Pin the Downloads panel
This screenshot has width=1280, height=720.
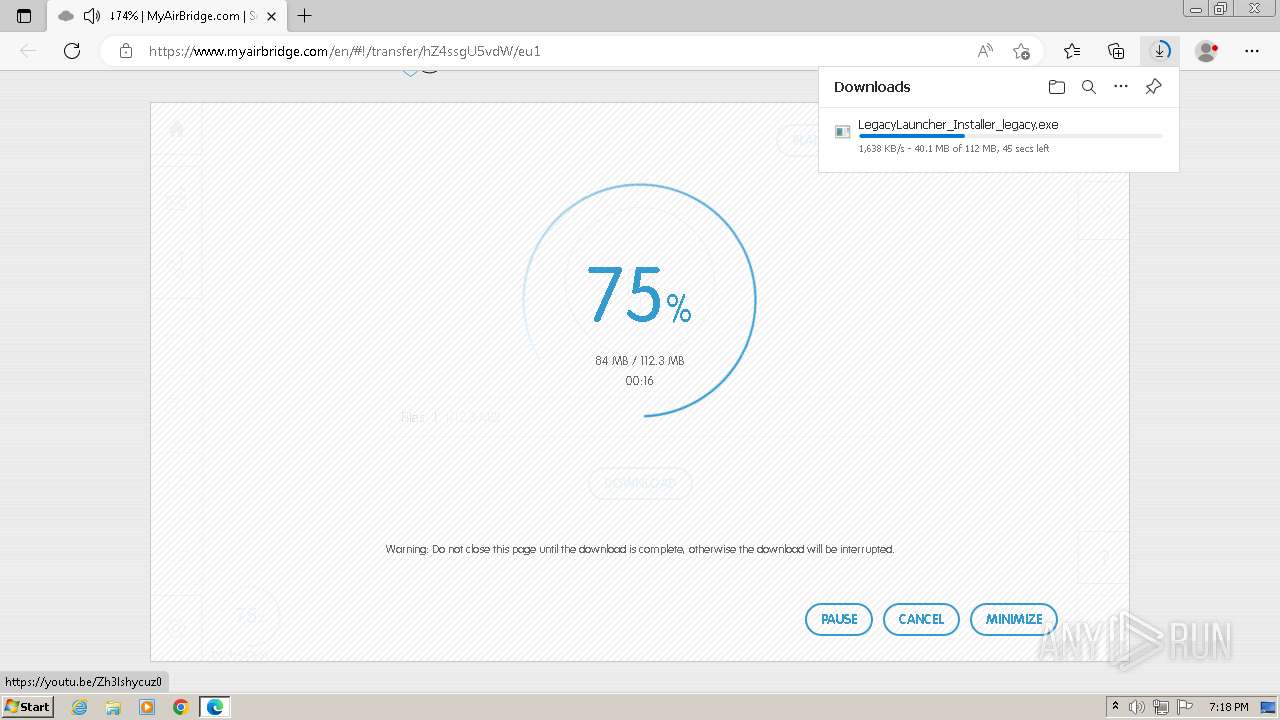pos(1153,87)
